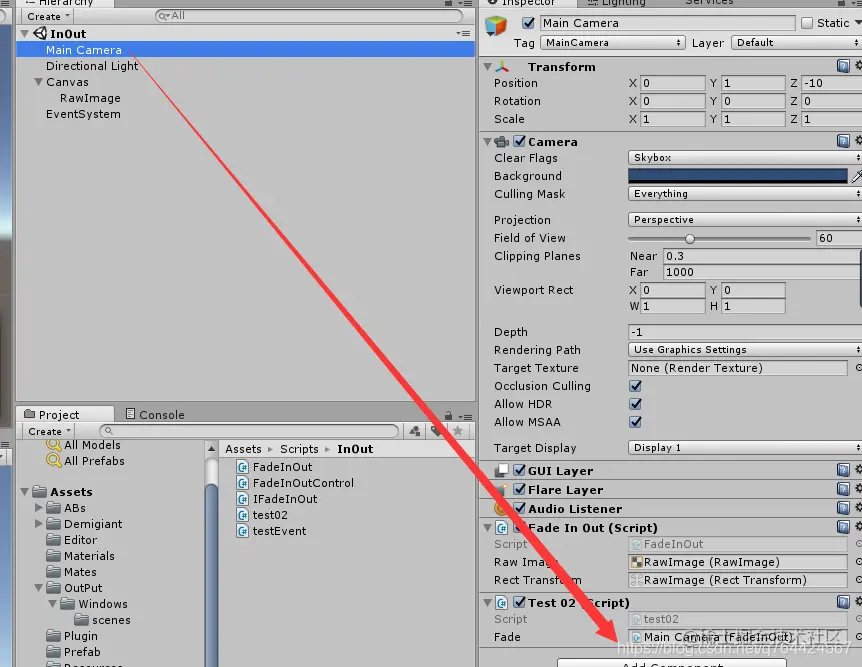Open the GUI Layer help icon
The height and width of the screenshot is (667, 862).
pos(843,470)
